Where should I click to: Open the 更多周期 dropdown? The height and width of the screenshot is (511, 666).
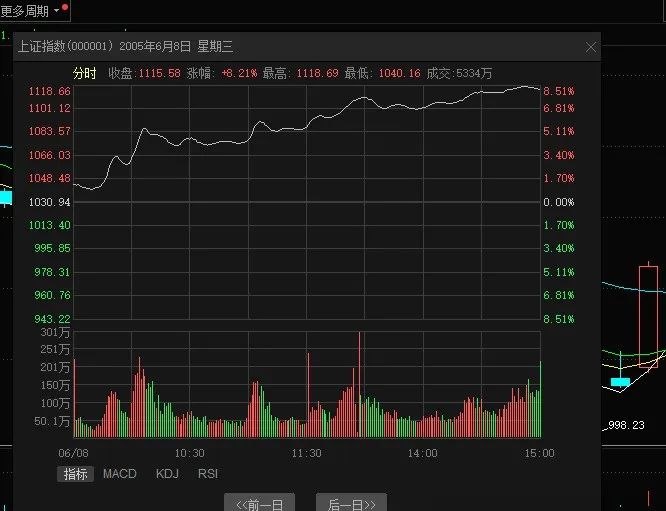click(30, 11)
